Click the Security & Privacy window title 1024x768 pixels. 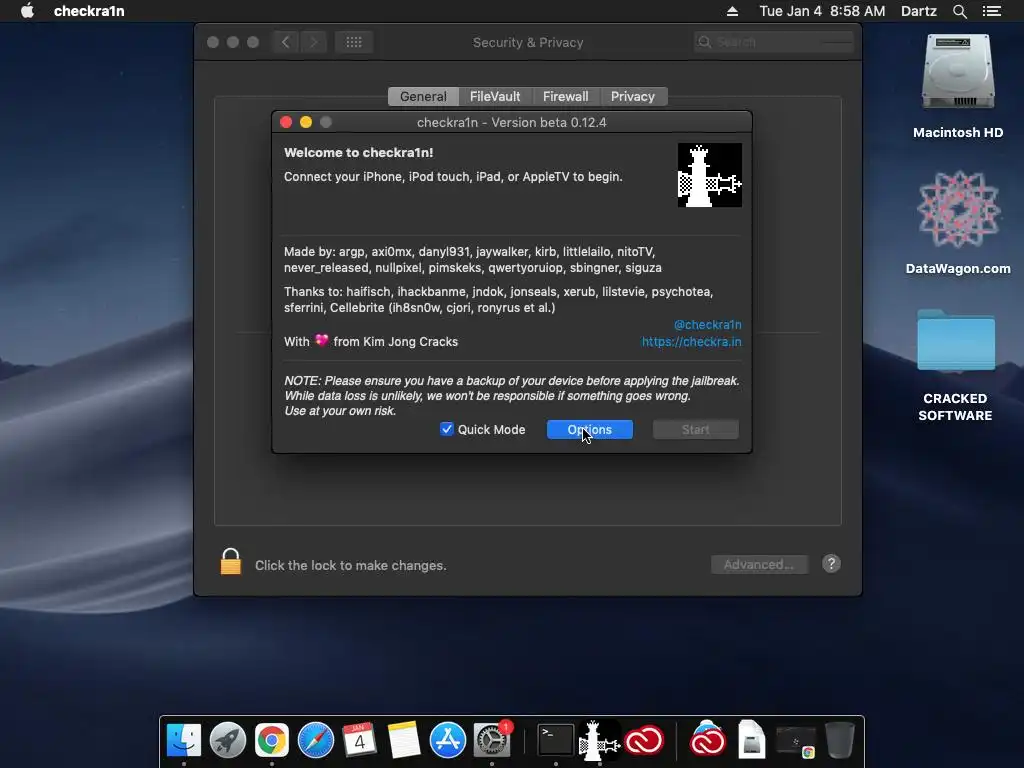pyautogui.click(x=528, y=42)
